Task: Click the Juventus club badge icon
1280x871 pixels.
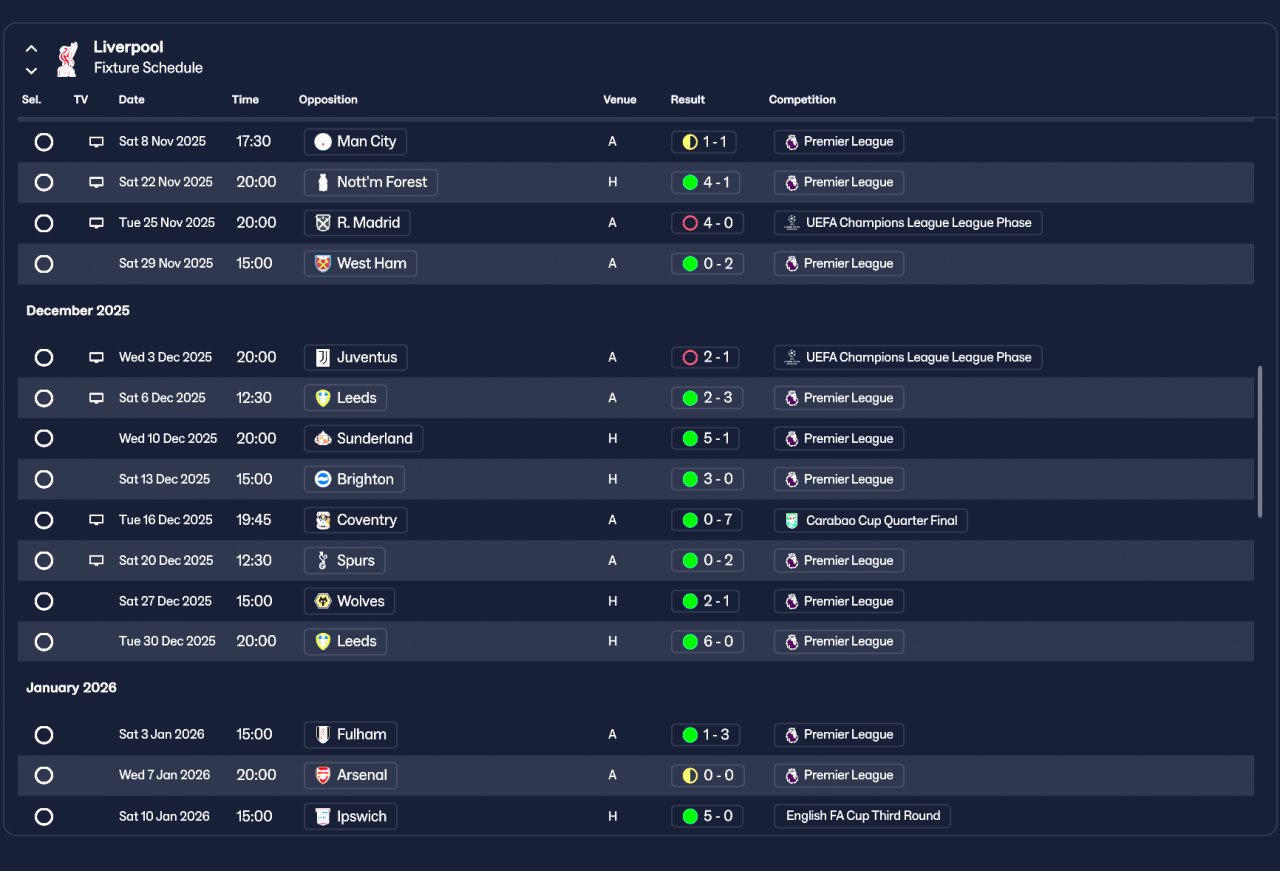Action: (323, 357)
